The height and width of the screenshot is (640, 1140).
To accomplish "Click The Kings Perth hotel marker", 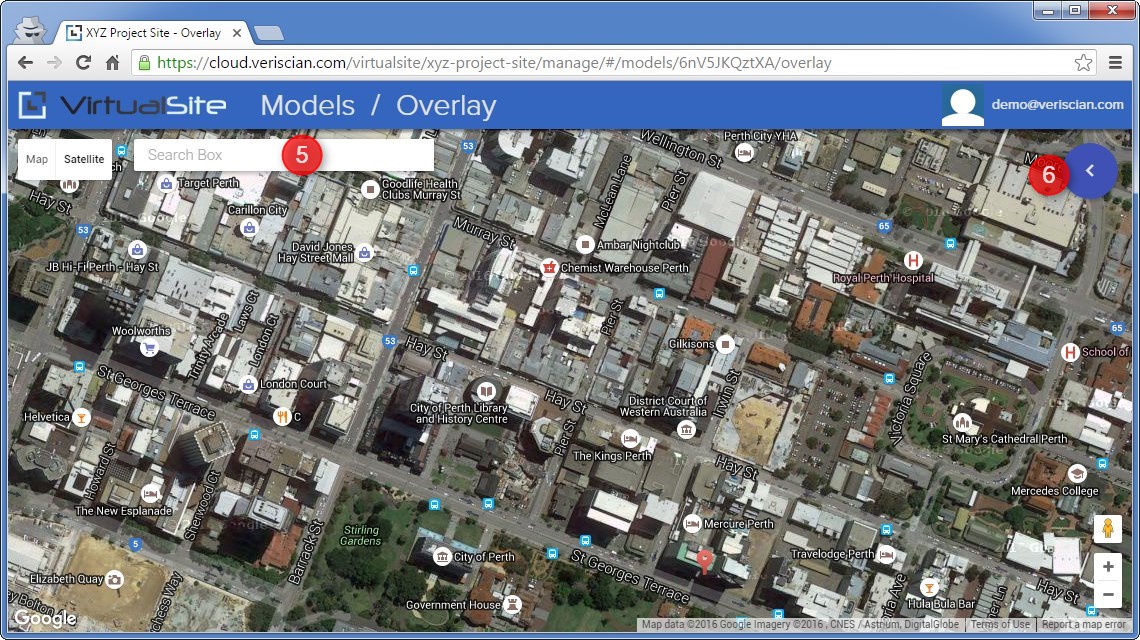I will coord(630,439).
